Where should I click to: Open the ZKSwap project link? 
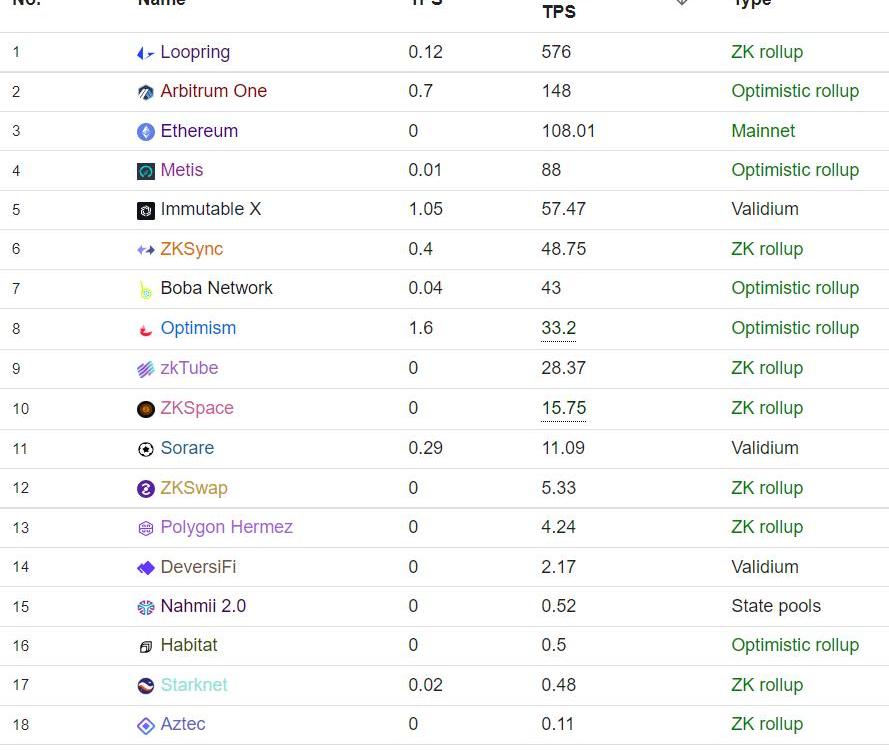point(194,488)
